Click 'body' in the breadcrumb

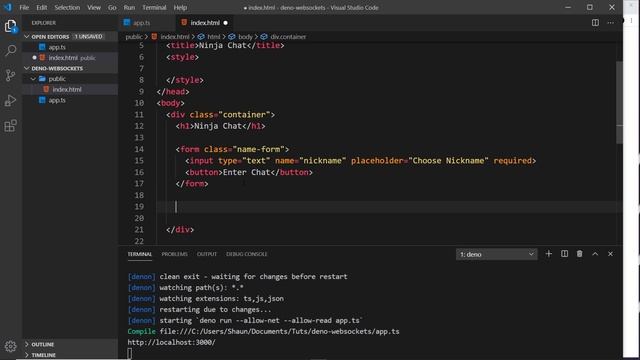(x=245, y=37)
